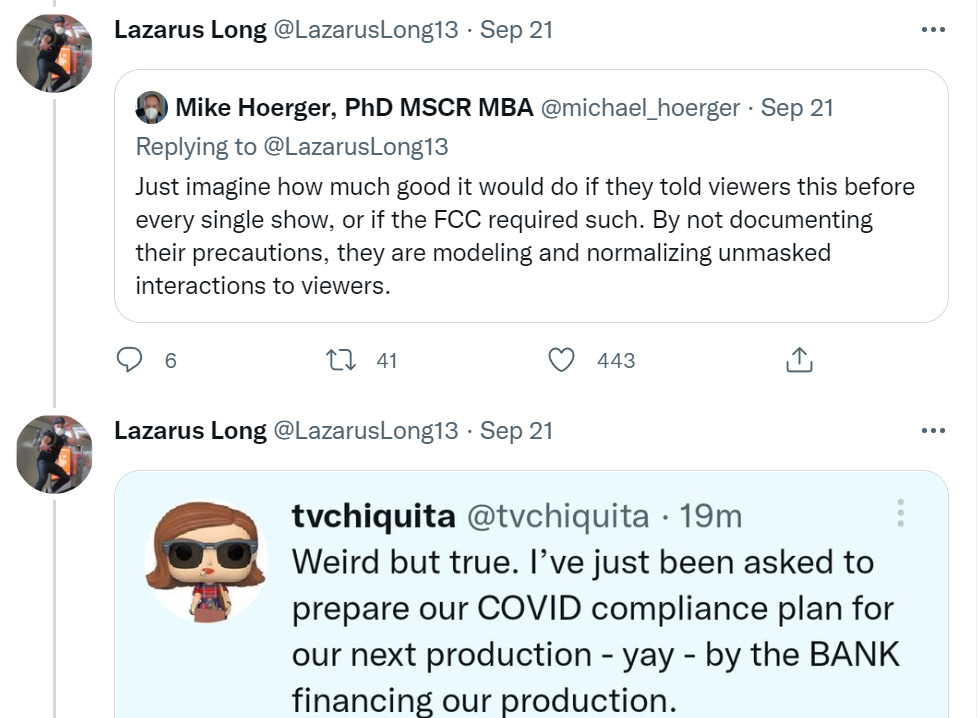Click the reply icon with 6 replies
Image resolution: width=978 pixels, height=718 pixels.
130,360
